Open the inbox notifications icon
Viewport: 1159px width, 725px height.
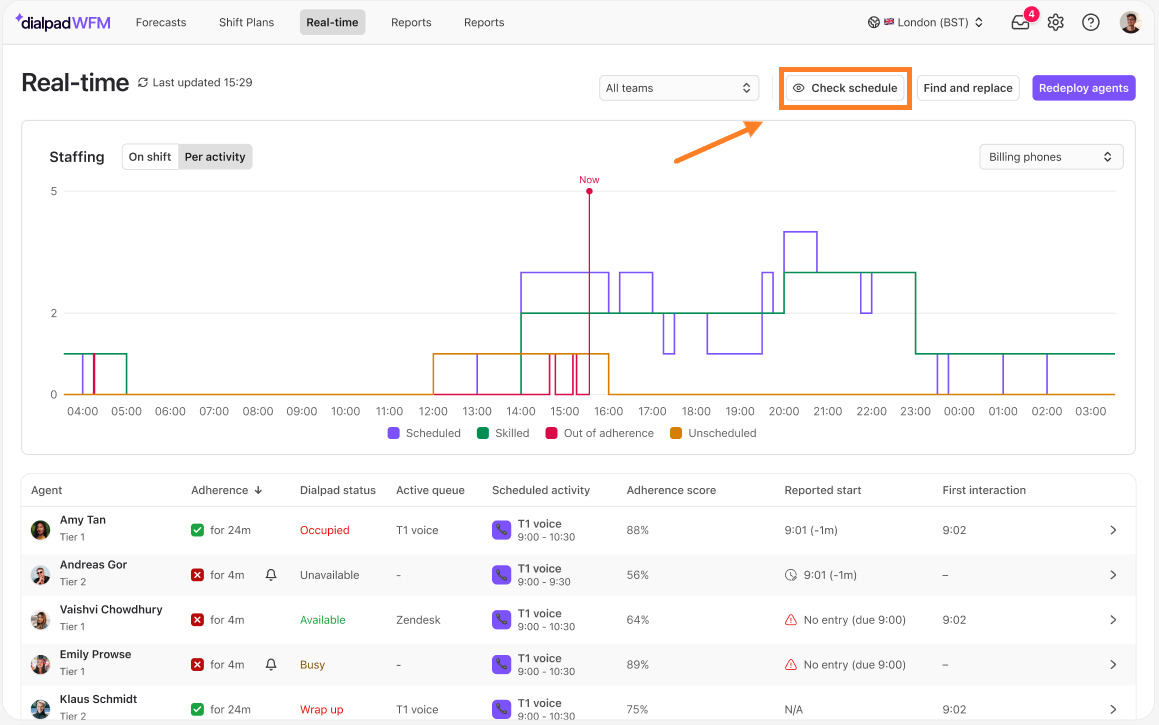[x=1021, y=22]
